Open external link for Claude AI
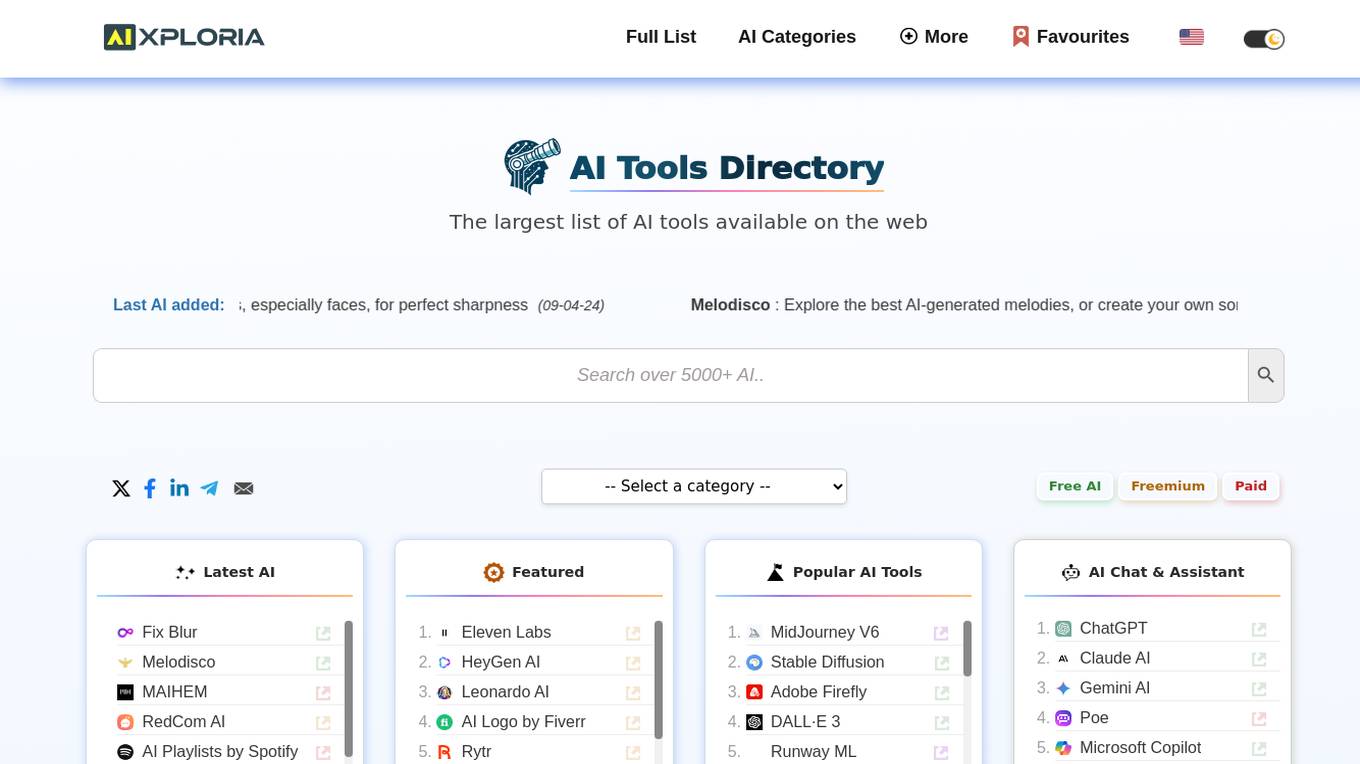The width and height of the screenshot is (1360, 764). coord(1259,659)
